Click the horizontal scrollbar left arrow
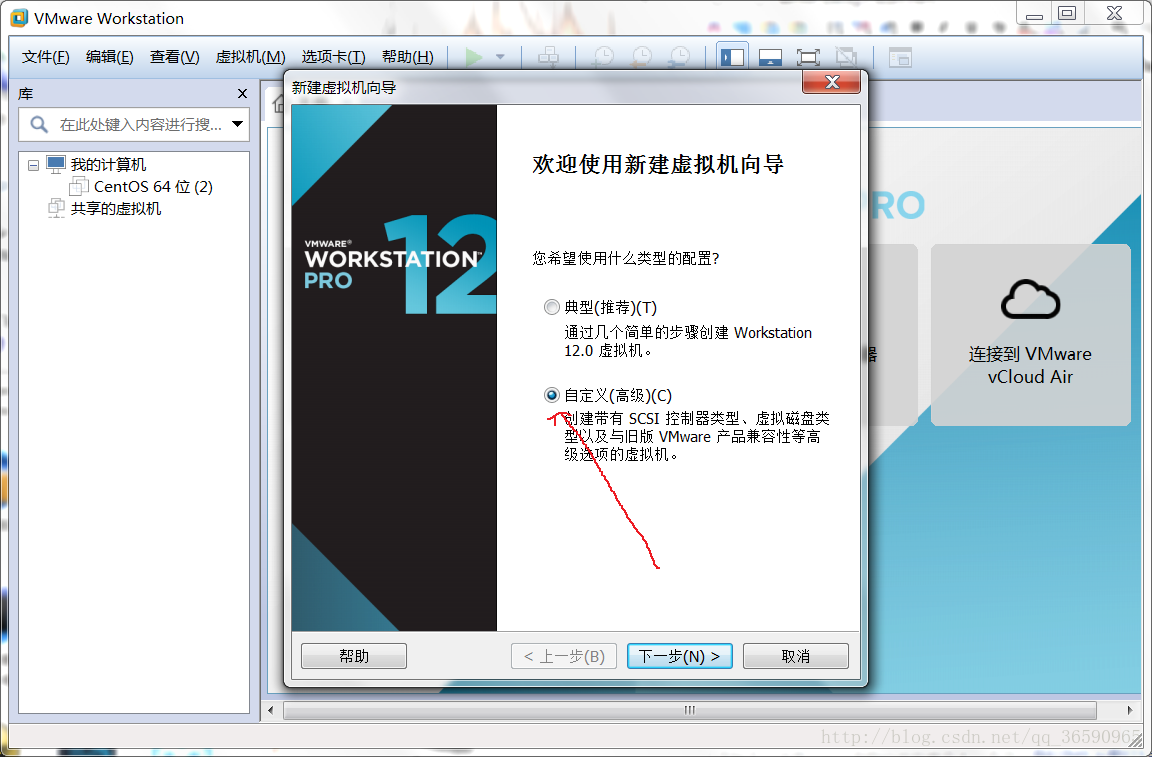This screenshot has width=1152, height=757. (271, 710)
